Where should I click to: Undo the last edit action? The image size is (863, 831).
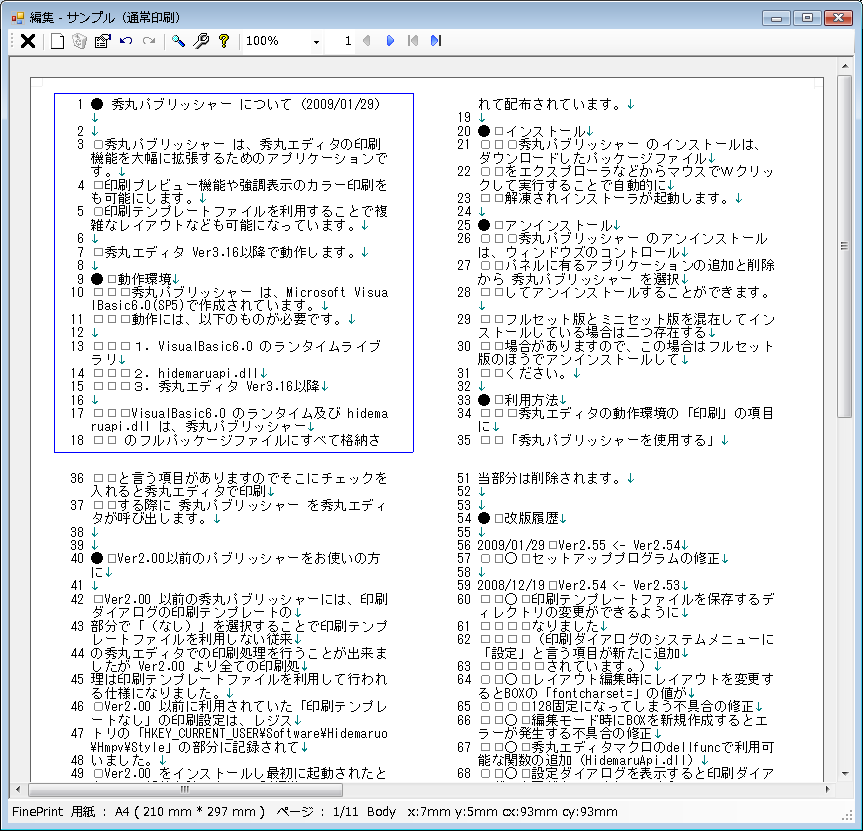pos(126,41)
